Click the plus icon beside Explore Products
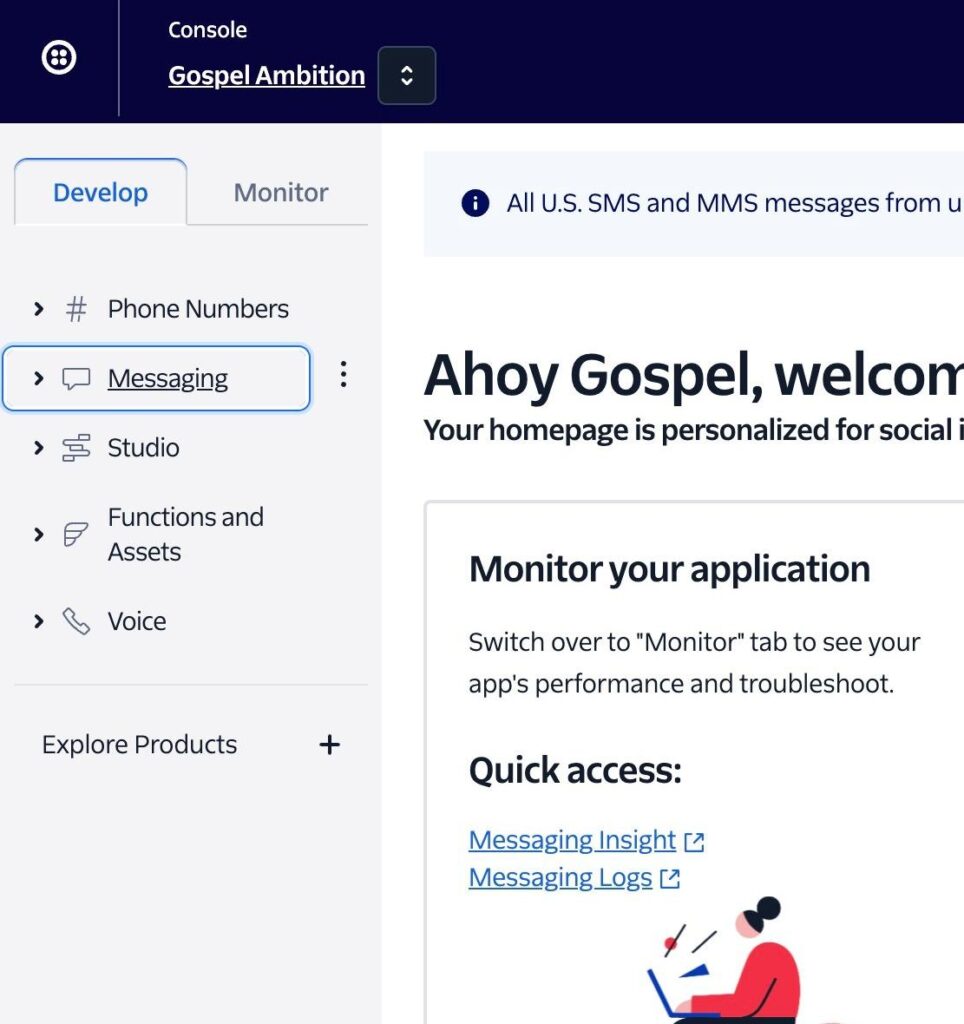The width and height of the screenshot is (964, 1024). [329, 745]
